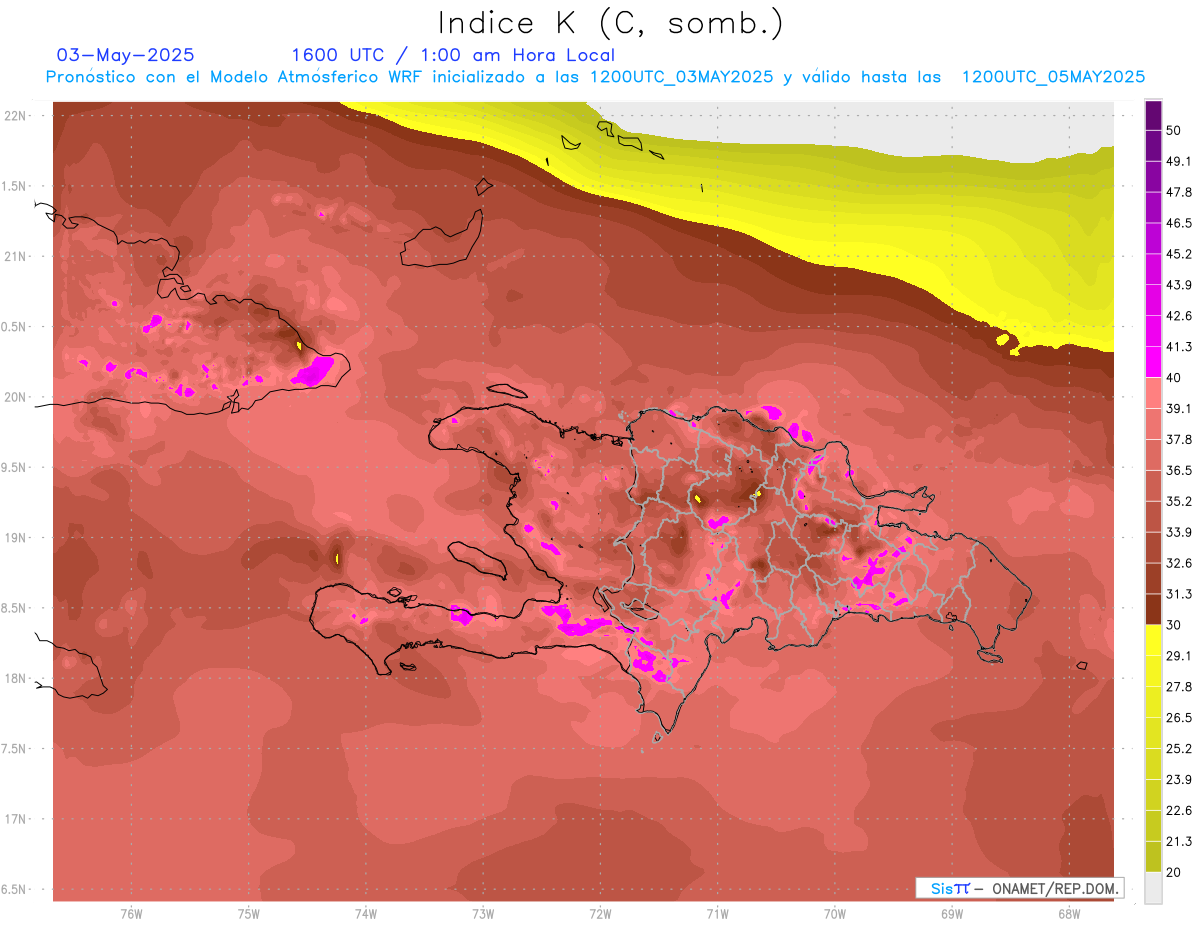Select the colorbar value "43.9"
The image size is (1200, 927).
1180,285
